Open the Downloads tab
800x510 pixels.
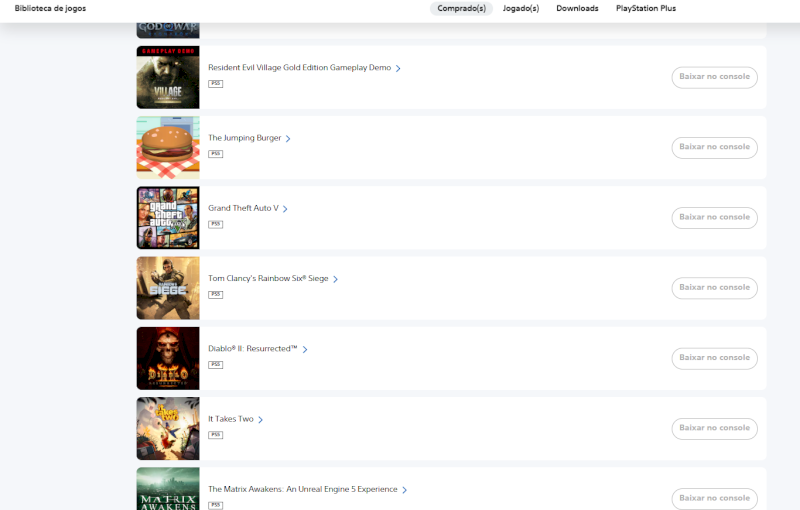(x=577, y=9)
